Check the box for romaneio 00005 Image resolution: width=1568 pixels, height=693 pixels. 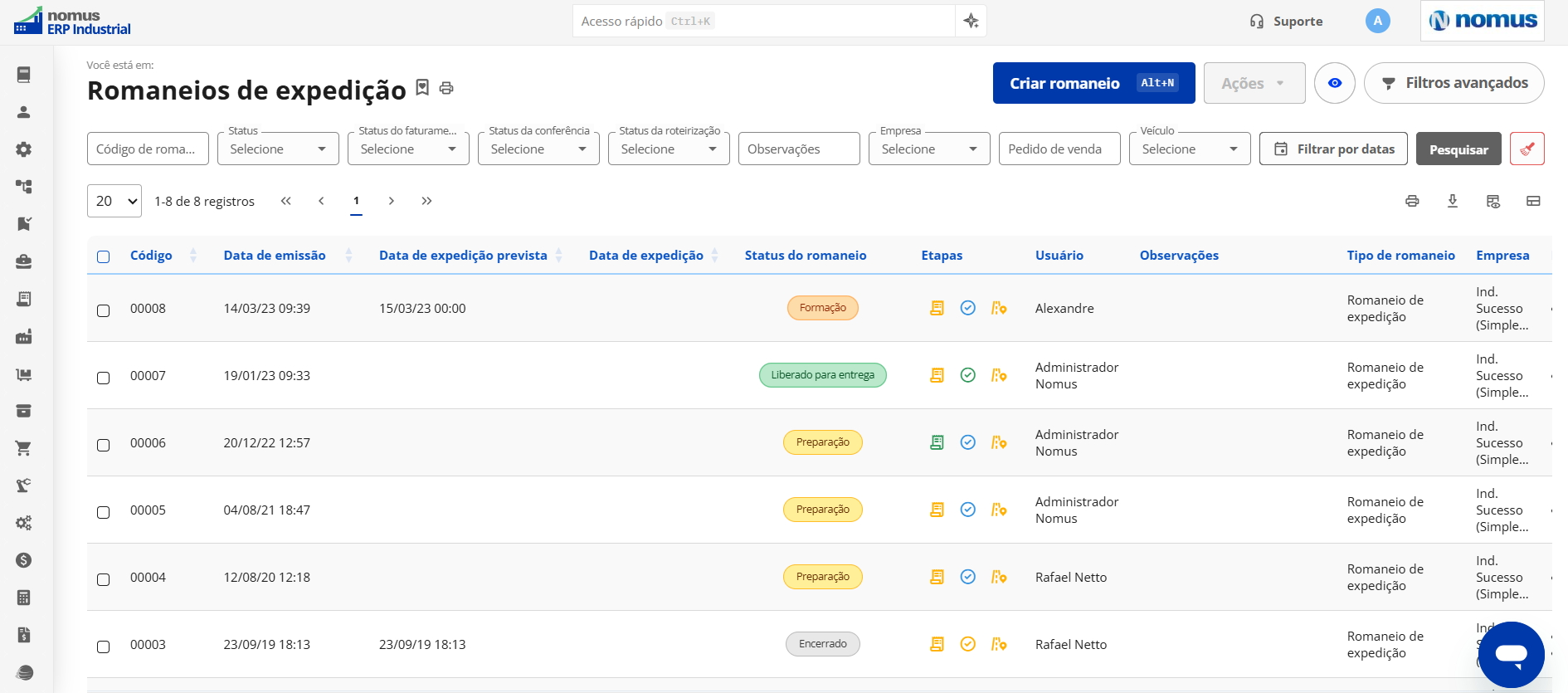(104, 512)
